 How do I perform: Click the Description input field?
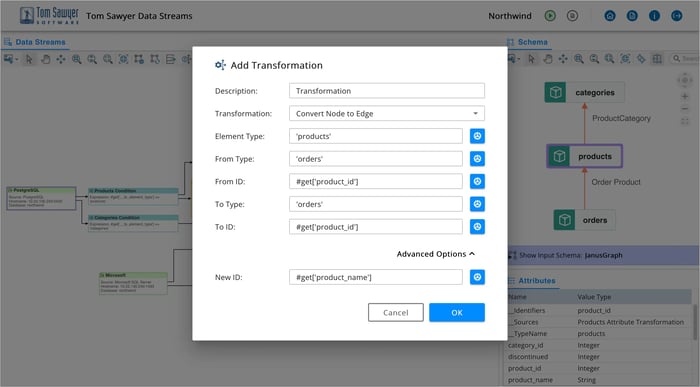click(387, 91)
